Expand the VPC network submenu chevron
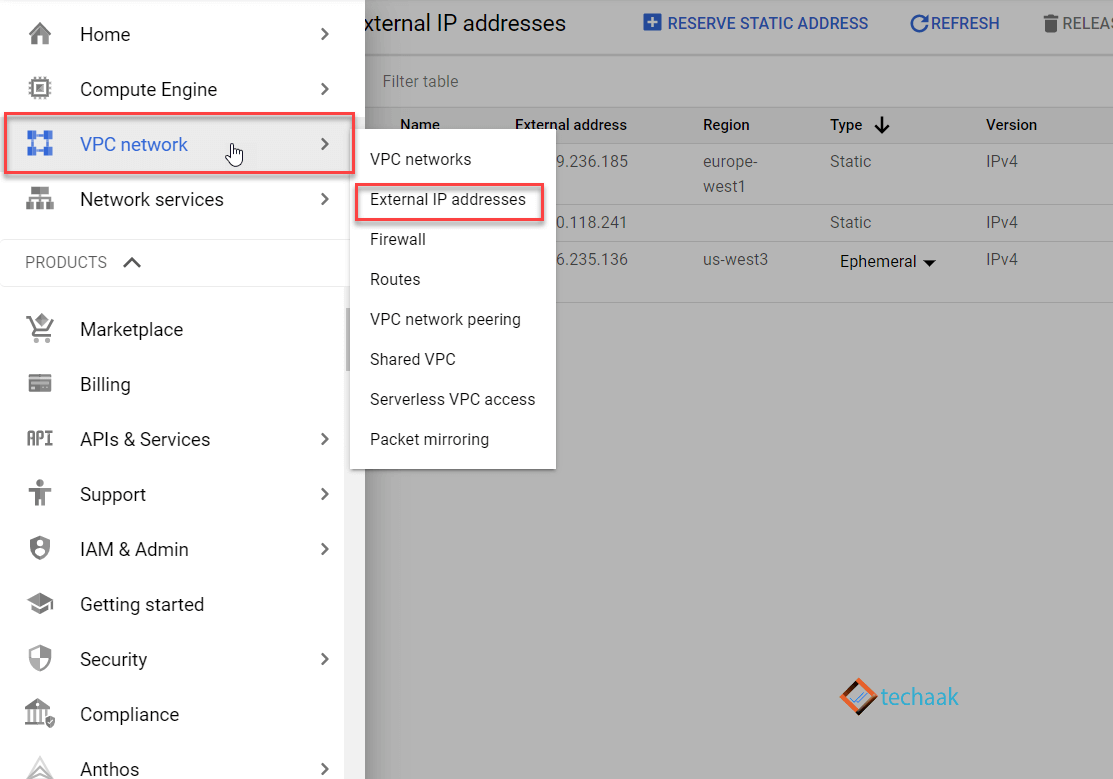 (x=324, y=143)
